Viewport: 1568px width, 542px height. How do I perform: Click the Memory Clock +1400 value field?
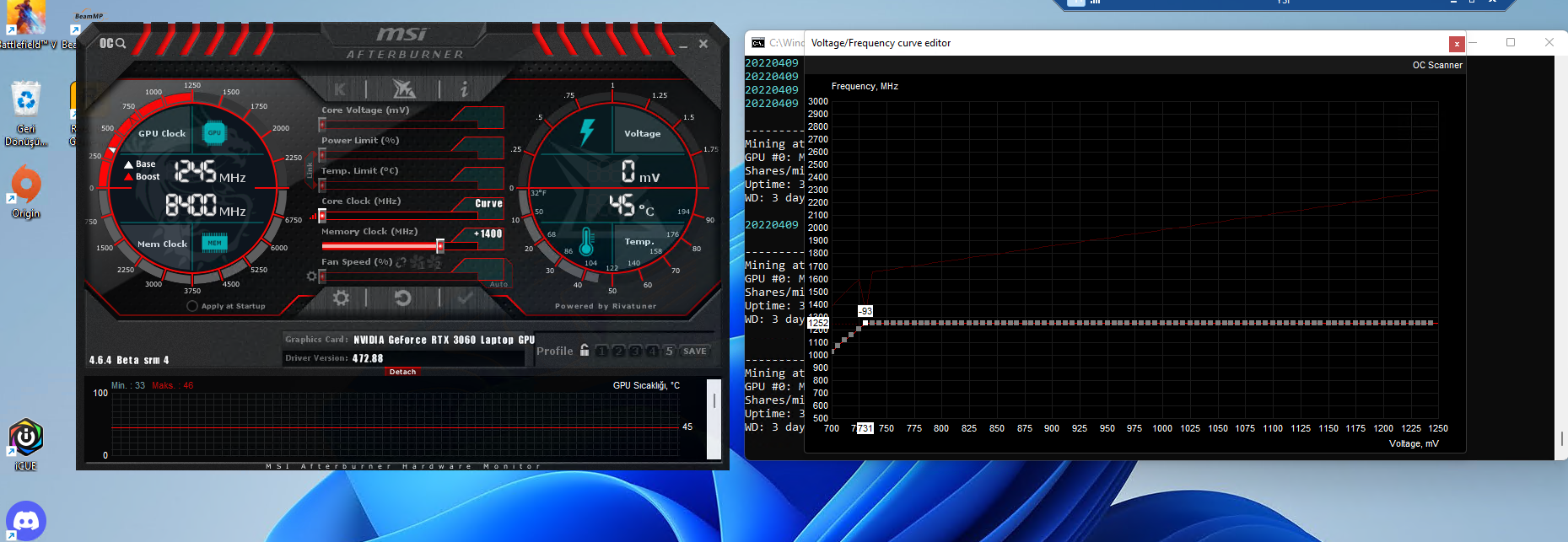pos(488,233)
